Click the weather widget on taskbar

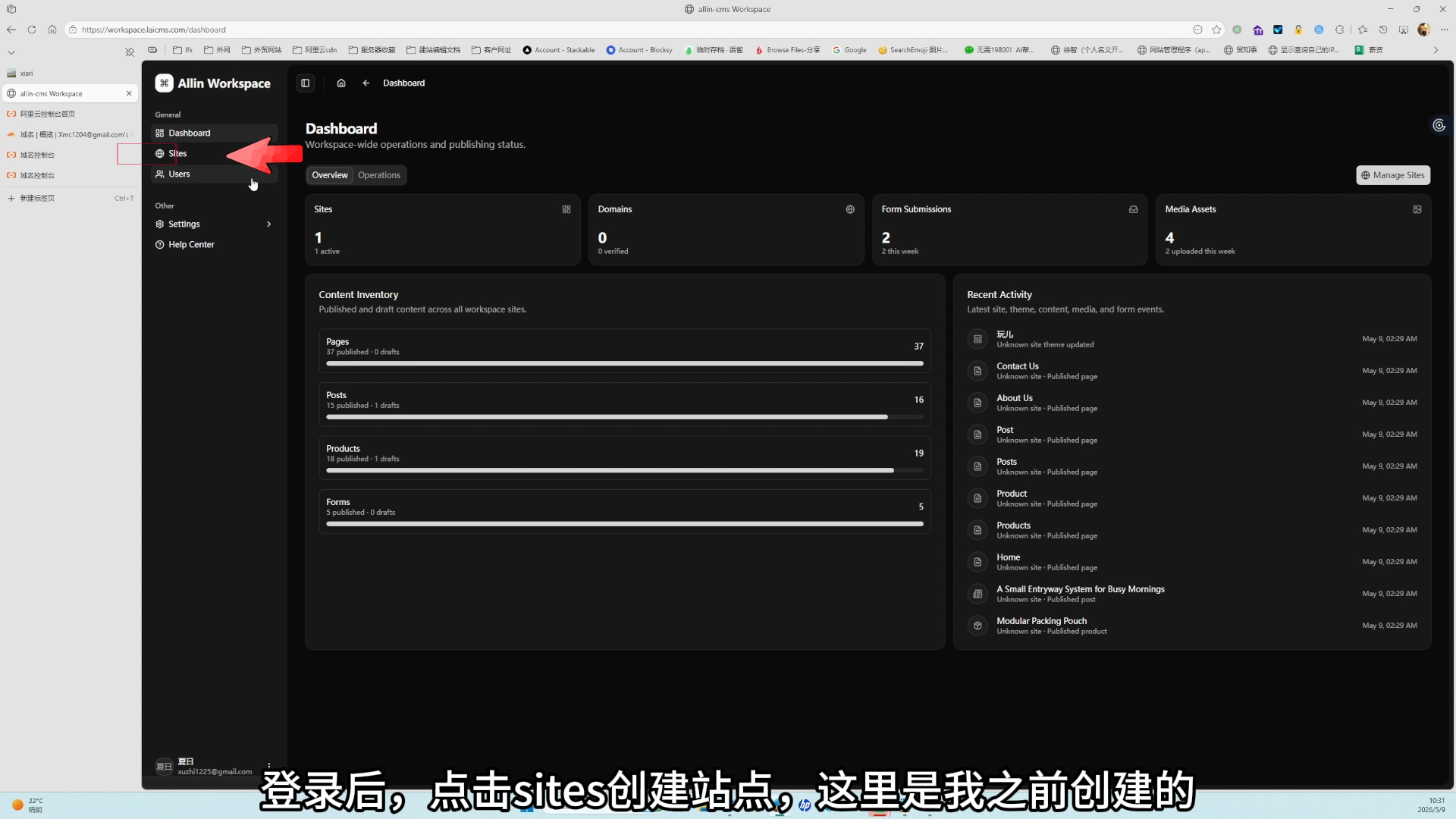(28, 805)
